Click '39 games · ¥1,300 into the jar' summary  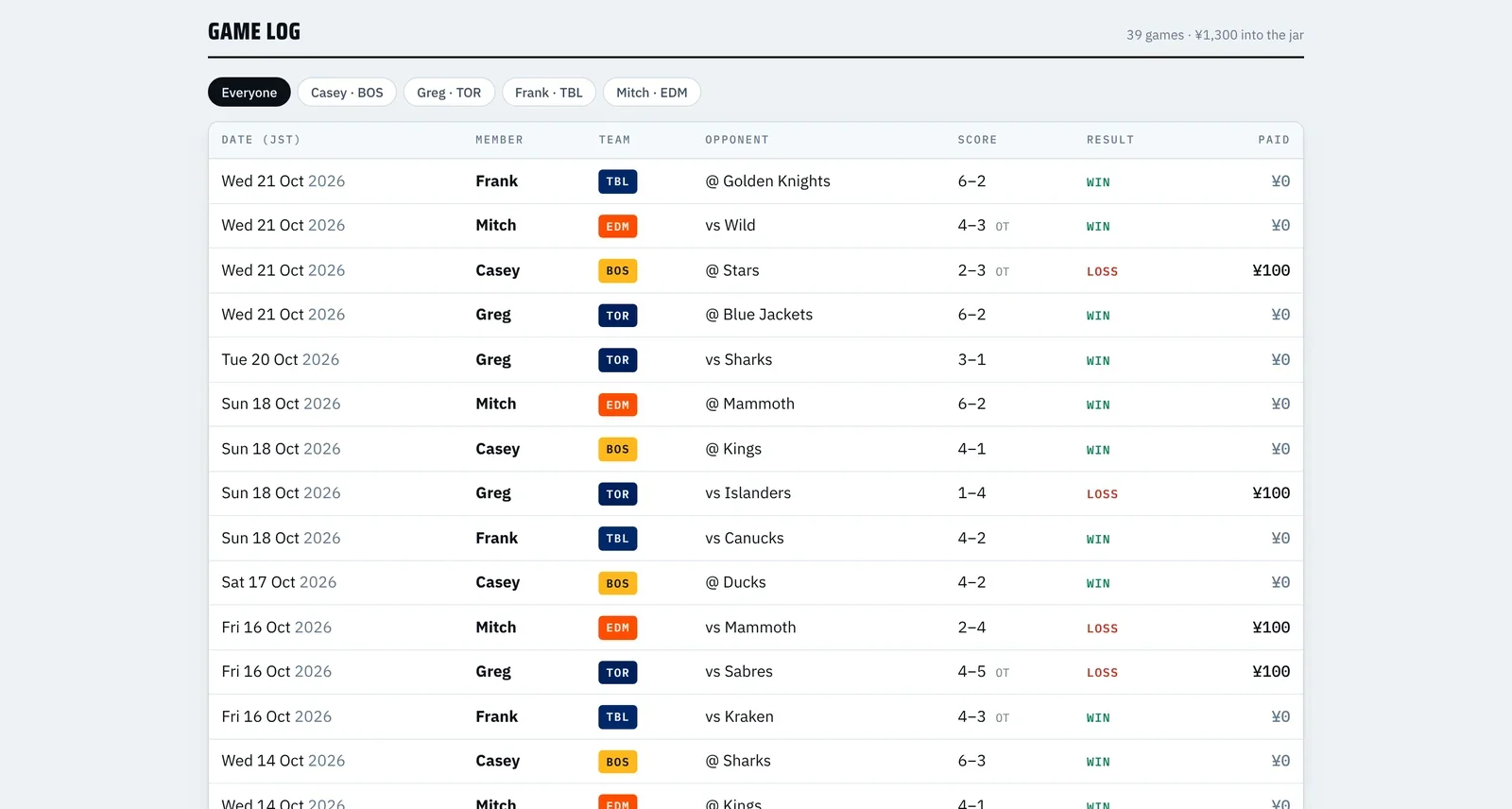[1214, 35]
